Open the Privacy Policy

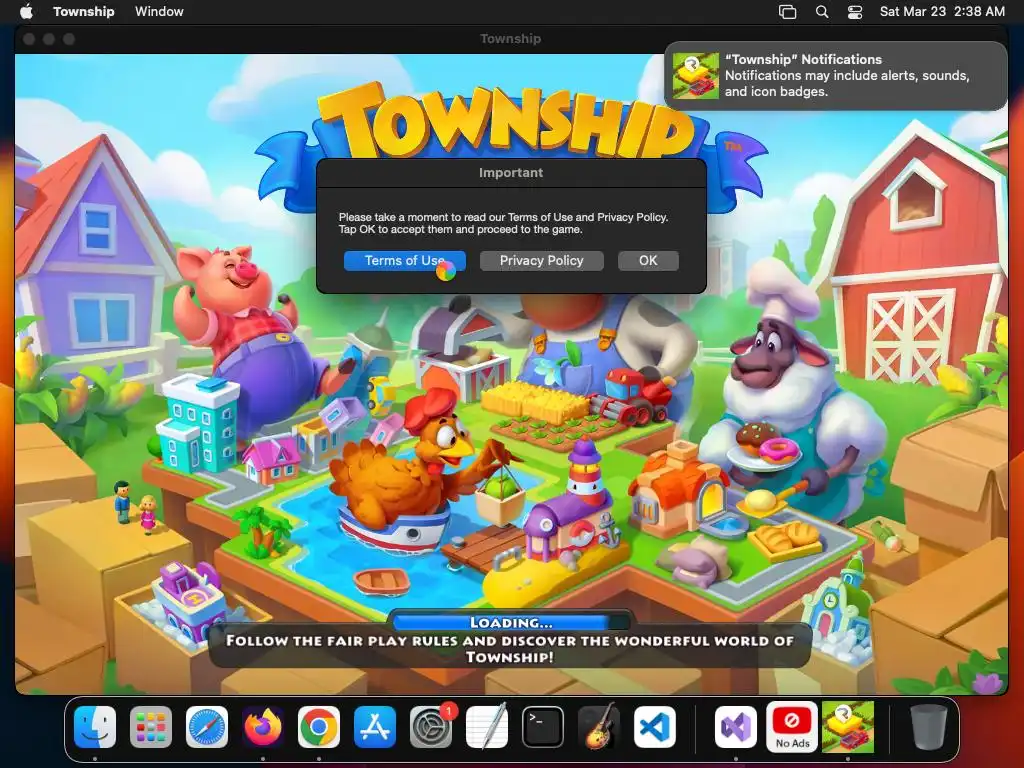tap(541, 261)
